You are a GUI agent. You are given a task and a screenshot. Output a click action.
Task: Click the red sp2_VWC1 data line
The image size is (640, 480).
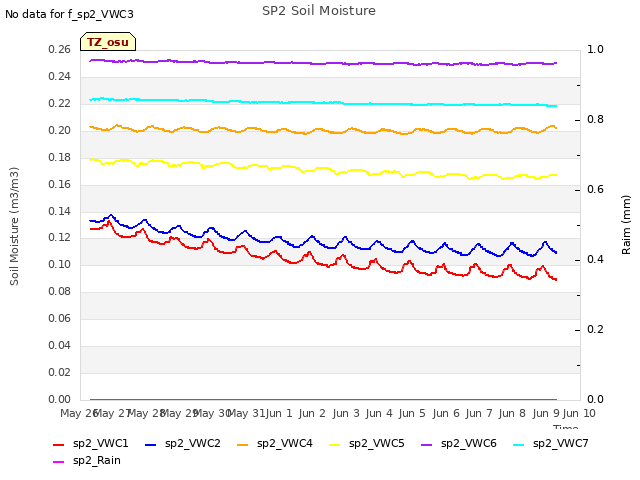click(x=322, y=264)
